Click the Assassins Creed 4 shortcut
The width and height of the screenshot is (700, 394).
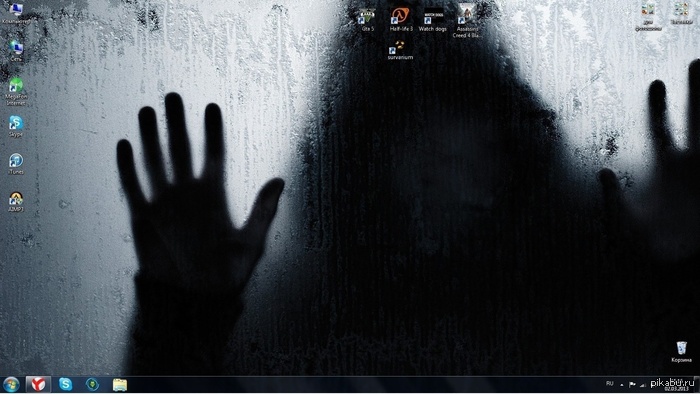[x=467, y=21]
